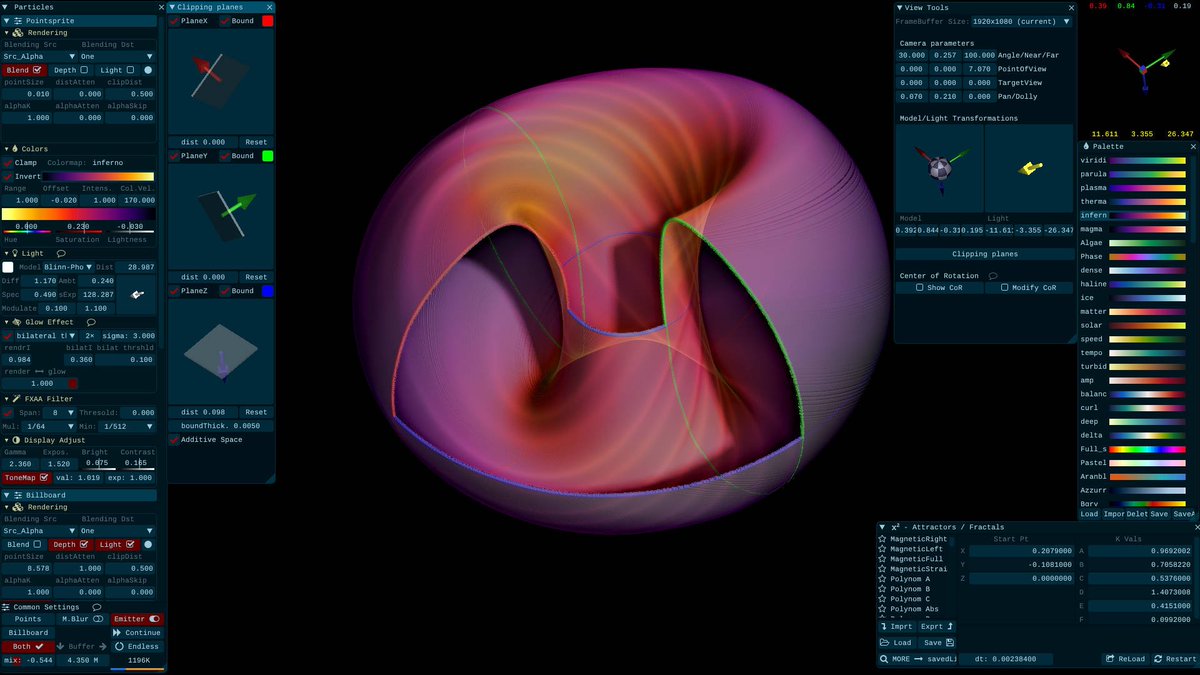Toggle the Invert colormap checkbox
1200x675 pixels.
coord(8,176)
